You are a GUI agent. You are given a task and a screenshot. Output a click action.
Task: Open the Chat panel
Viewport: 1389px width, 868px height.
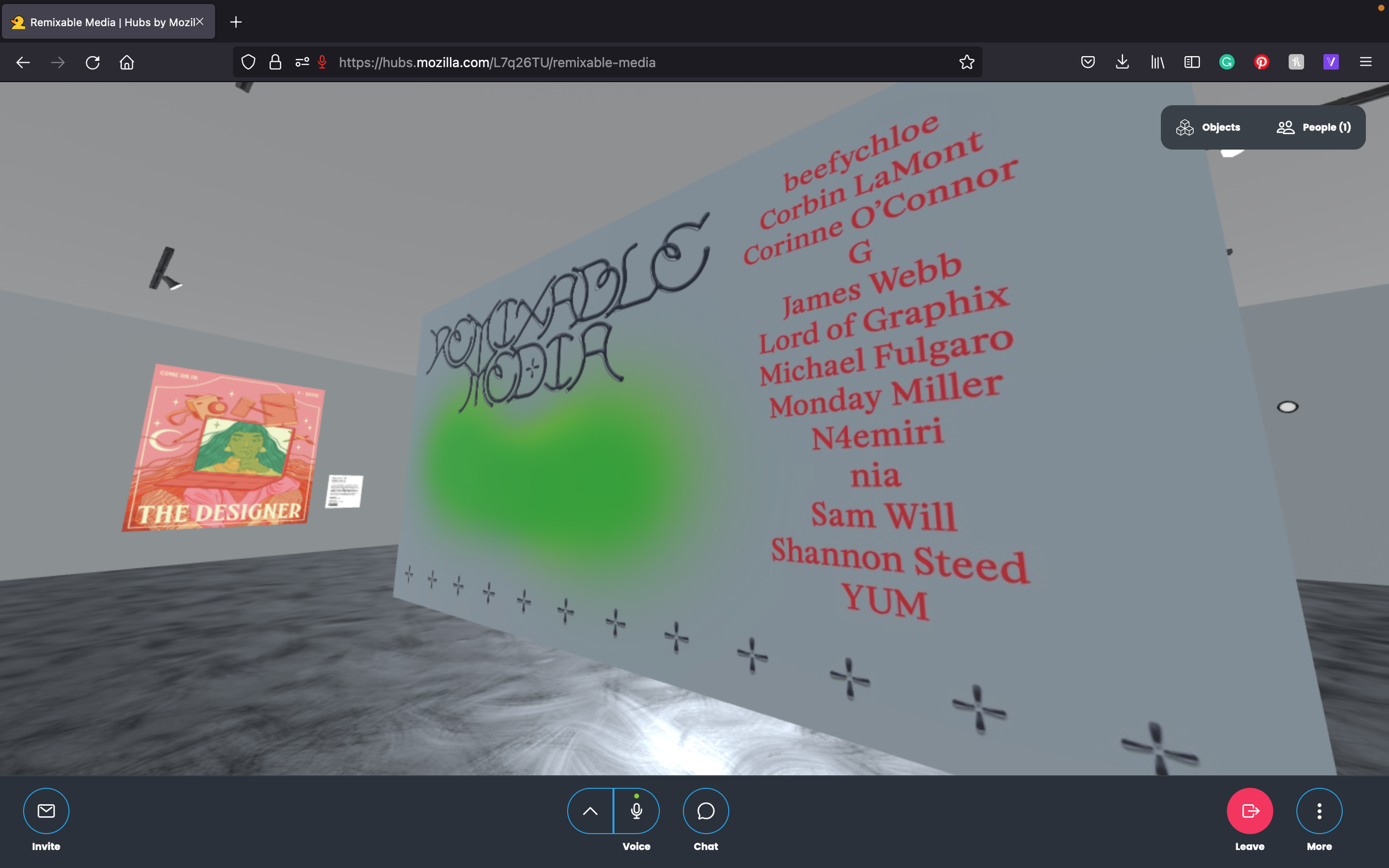coord(706,811)
